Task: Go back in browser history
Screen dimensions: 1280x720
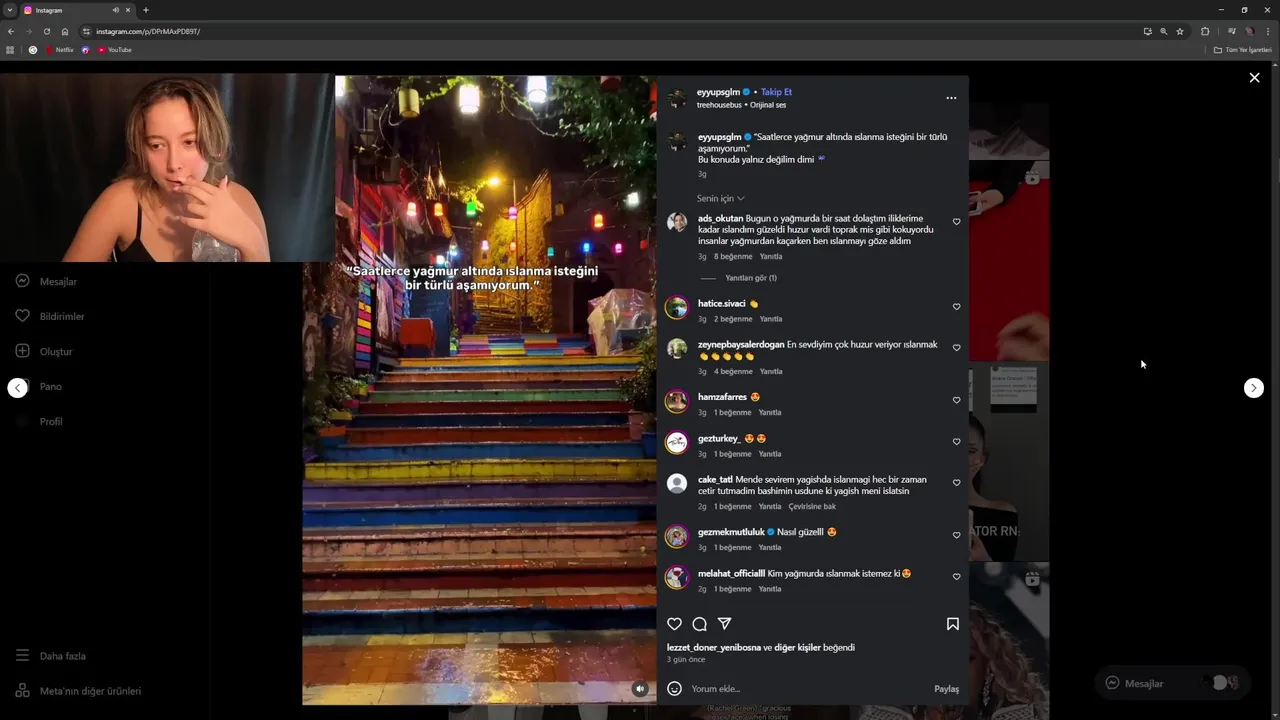Action: (x=11, y=31)
